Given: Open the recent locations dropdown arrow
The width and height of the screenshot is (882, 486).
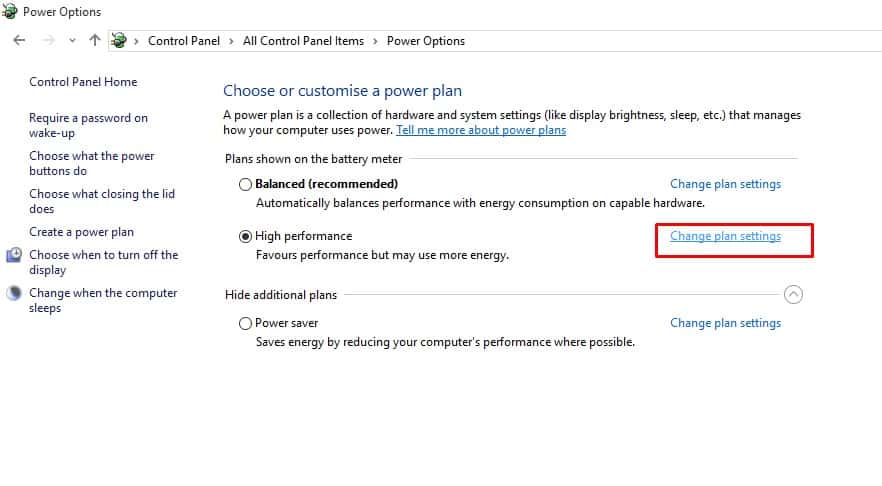Looking at the screenshot, I should pos(72,40).
